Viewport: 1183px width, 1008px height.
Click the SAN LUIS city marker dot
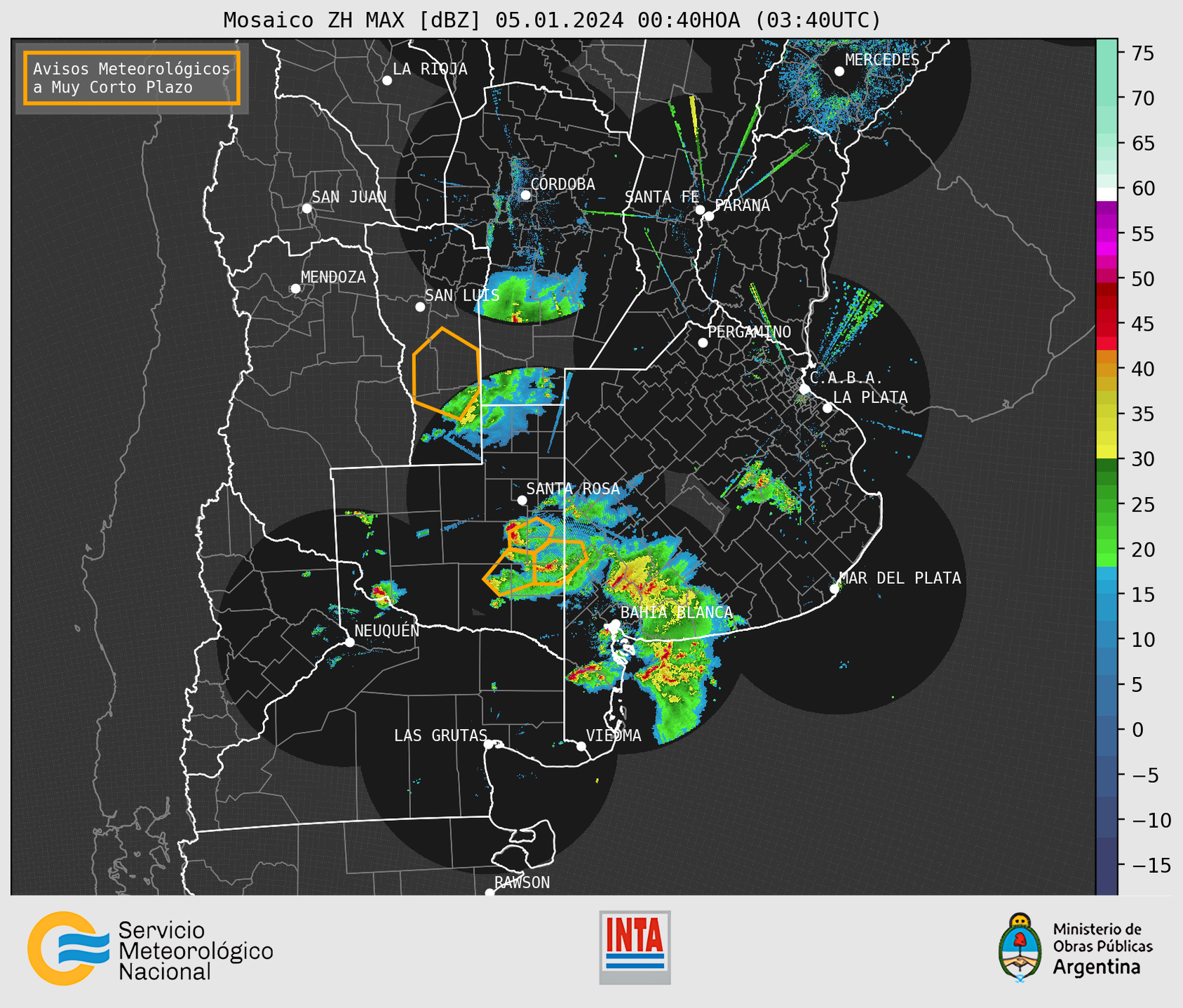(420, 307)
